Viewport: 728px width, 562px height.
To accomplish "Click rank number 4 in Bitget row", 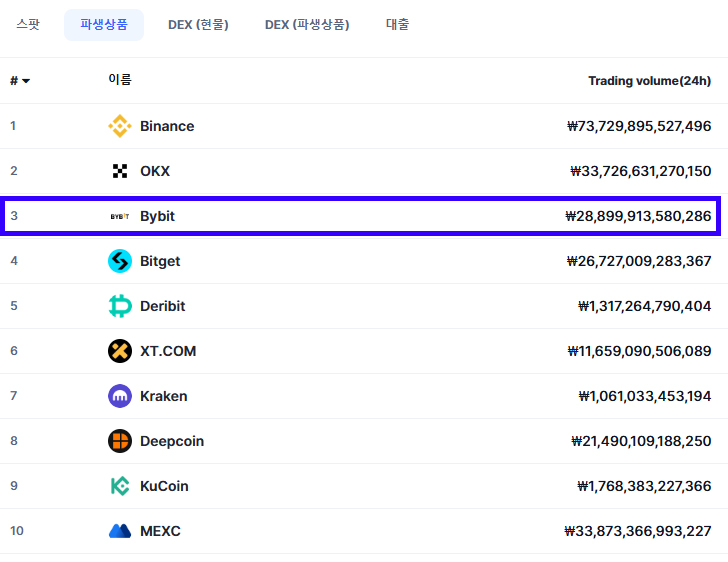I will (x=14, y=261).
